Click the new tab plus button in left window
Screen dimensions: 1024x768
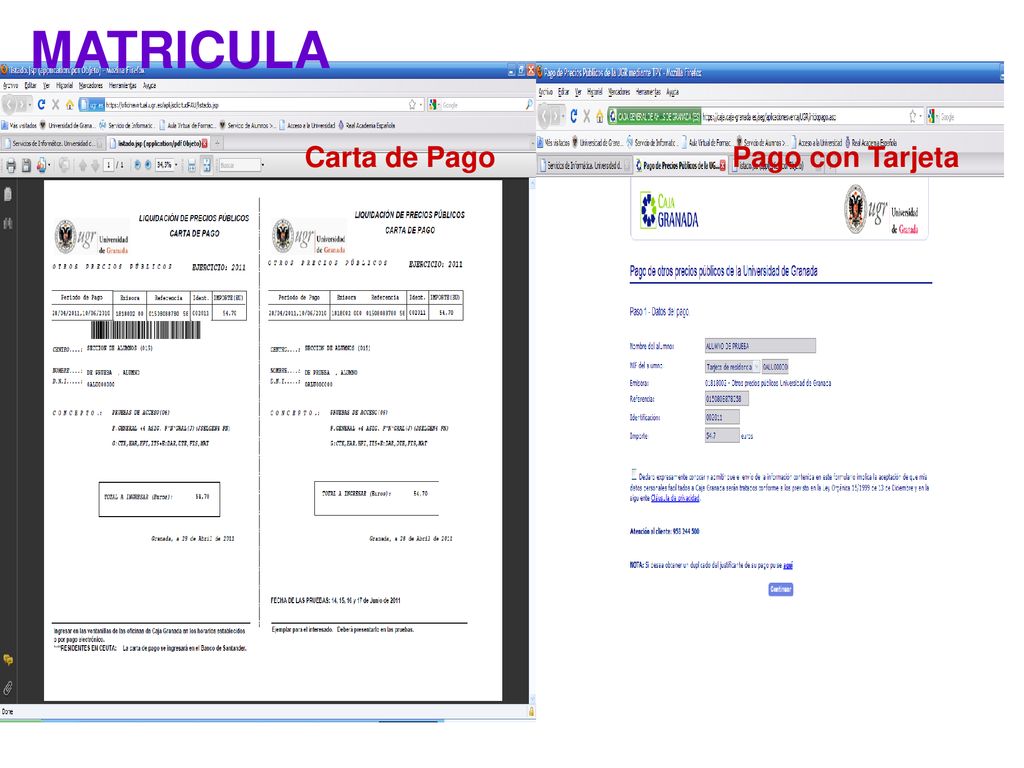pos(217,143)
